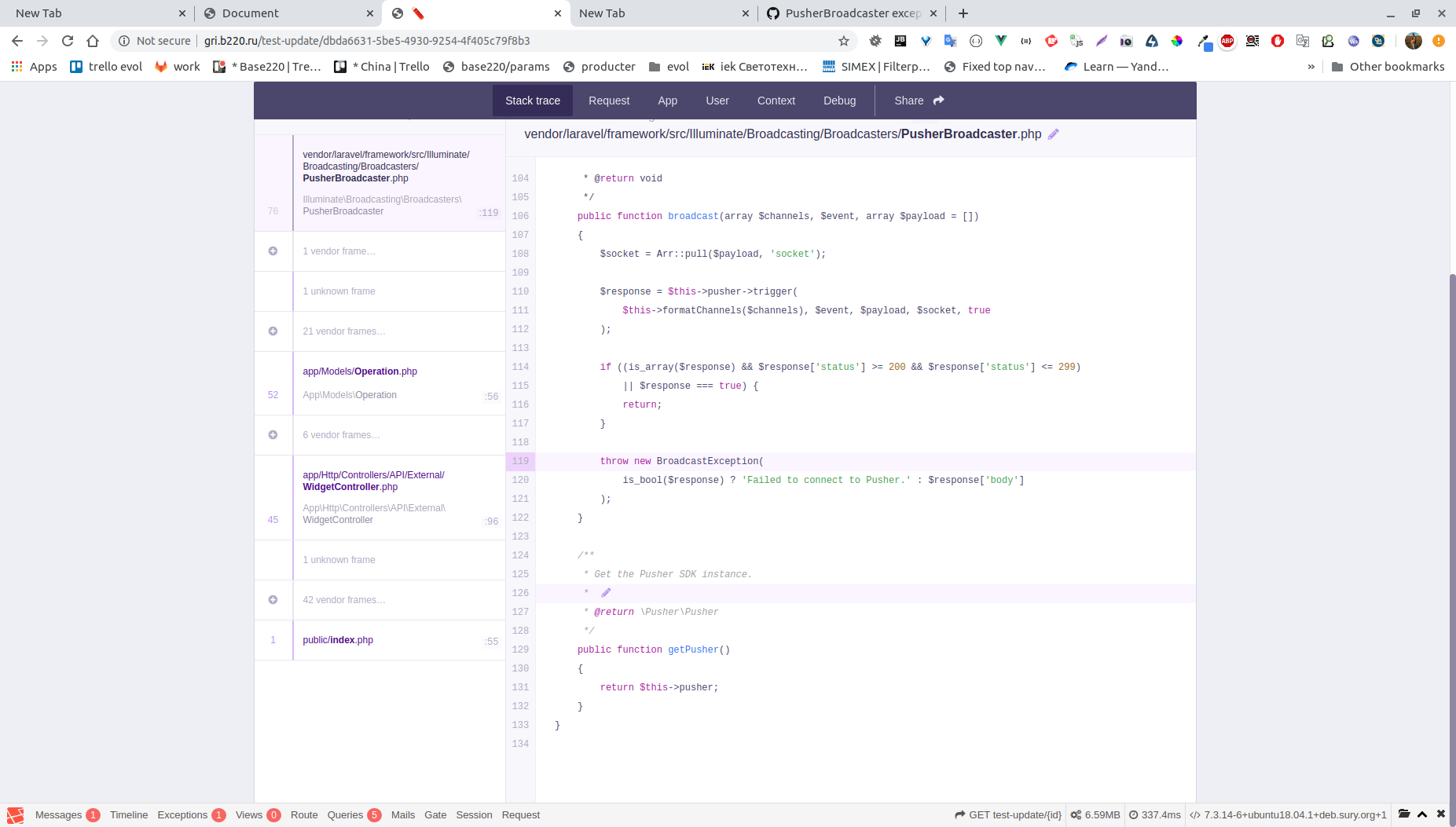Click the pencil icon next to PusherBroadcaster.php path

coord(1054,134)
